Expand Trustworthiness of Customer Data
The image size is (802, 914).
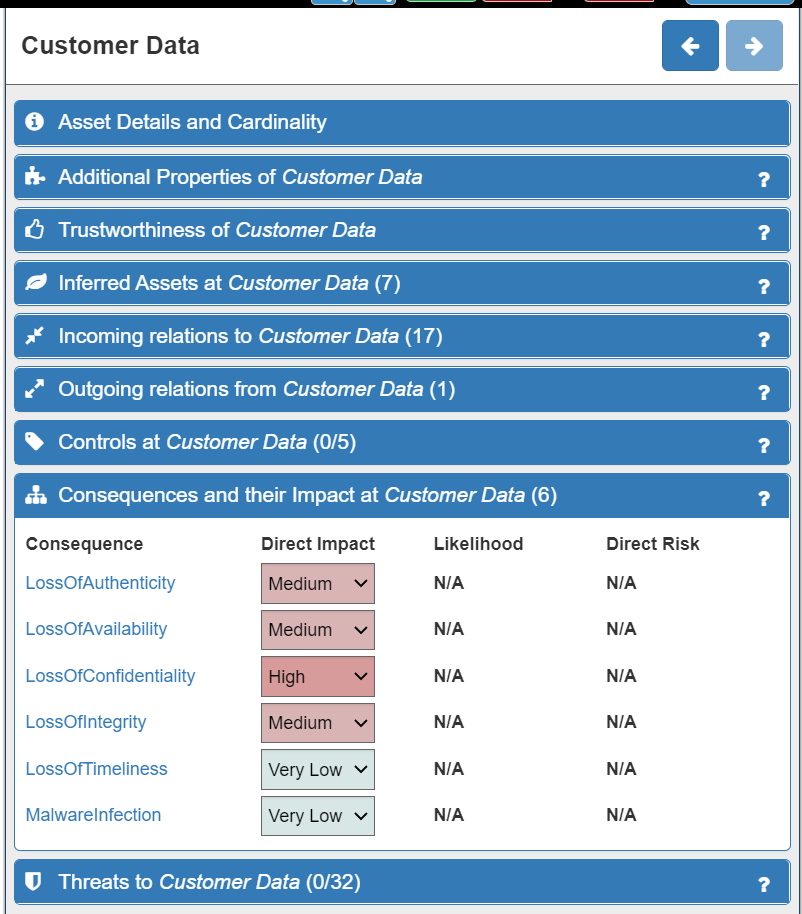point(402,230)
